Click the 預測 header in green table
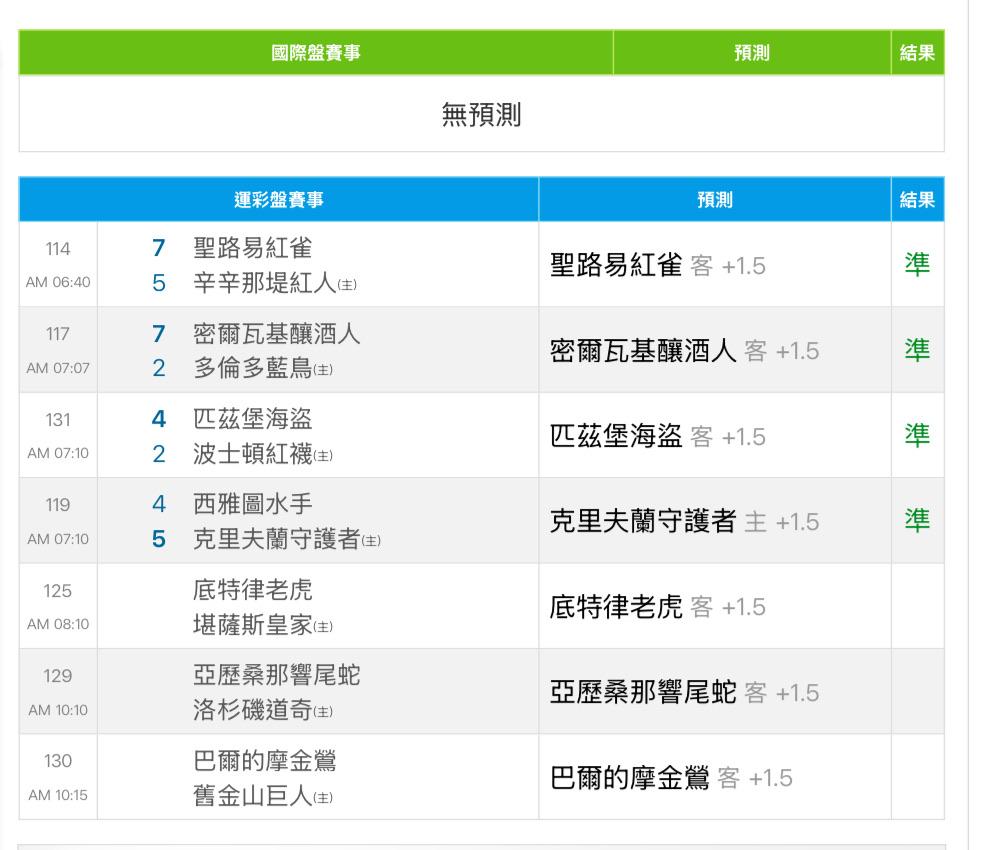 [x=751, y=53]
